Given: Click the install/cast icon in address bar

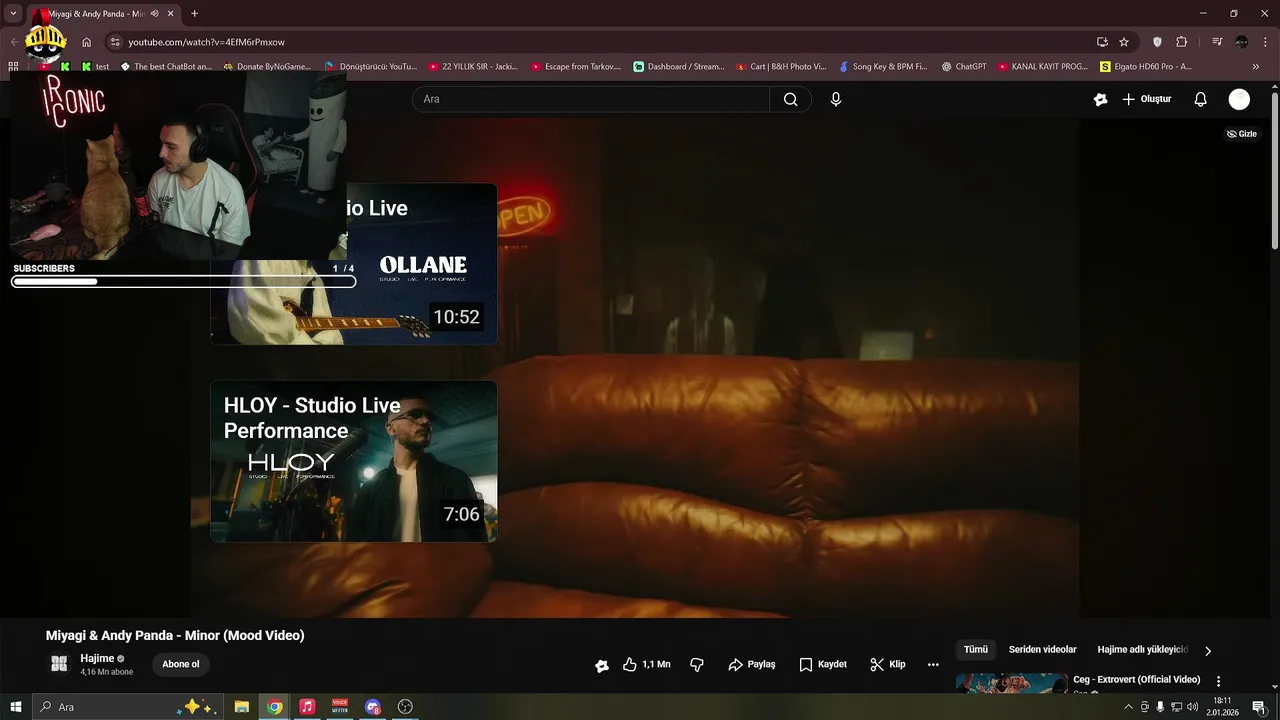Looking at the screenshot, I should [1102, 42].
